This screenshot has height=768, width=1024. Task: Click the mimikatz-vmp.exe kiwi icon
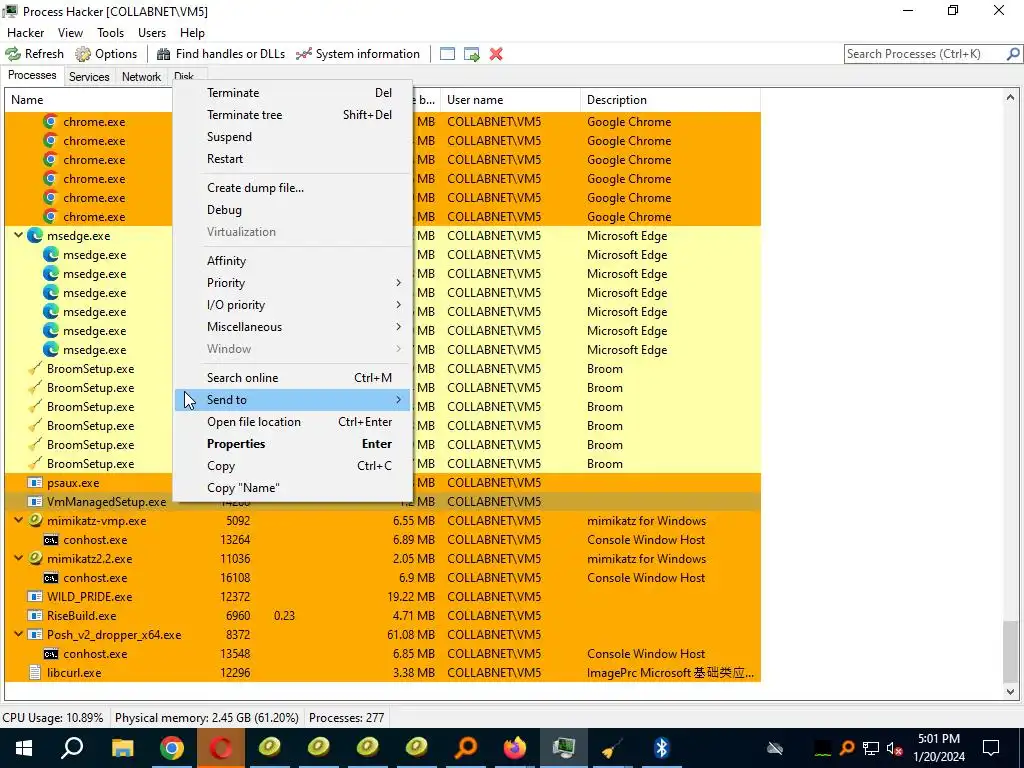[35, 521]
